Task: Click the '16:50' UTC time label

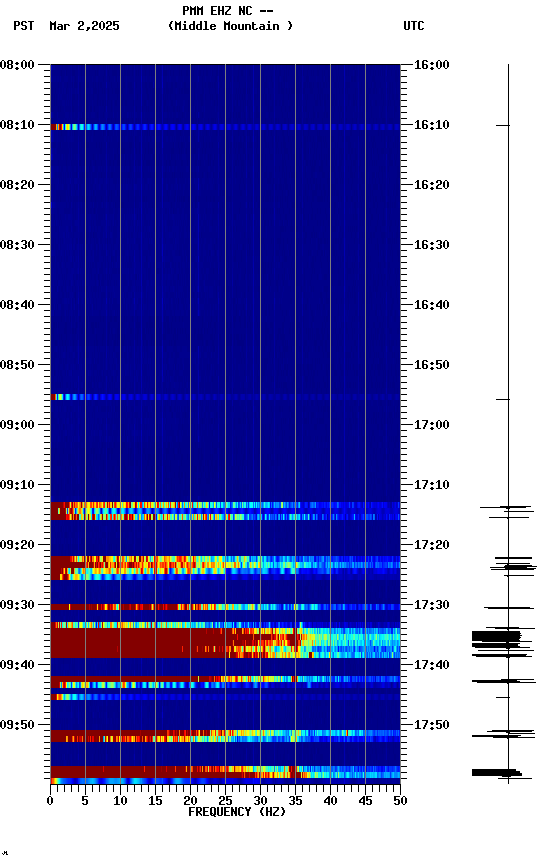Action: click(432, 365)
